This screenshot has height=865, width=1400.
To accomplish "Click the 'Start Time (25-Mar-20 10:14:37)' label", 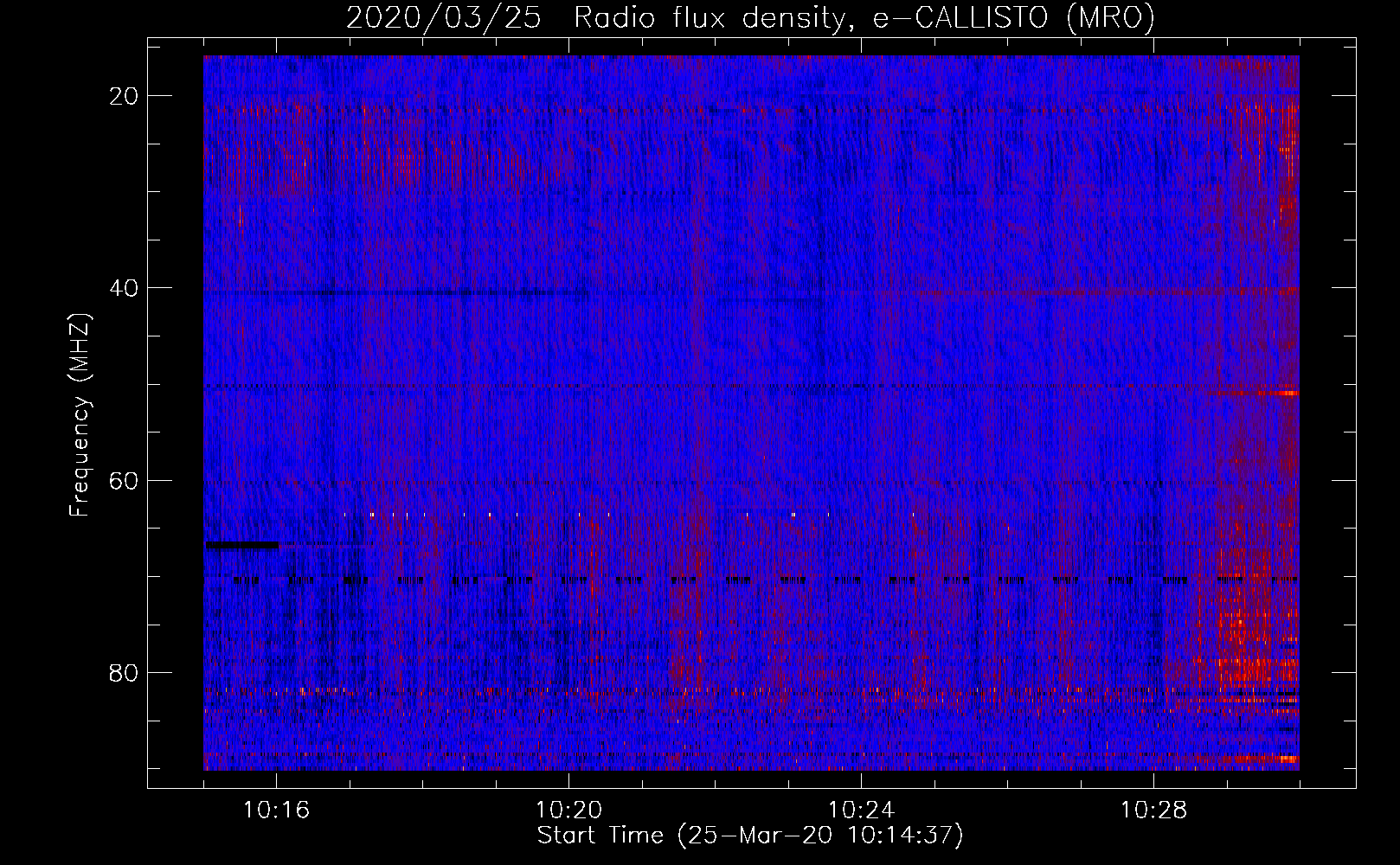I will click(x=750, y=836).
